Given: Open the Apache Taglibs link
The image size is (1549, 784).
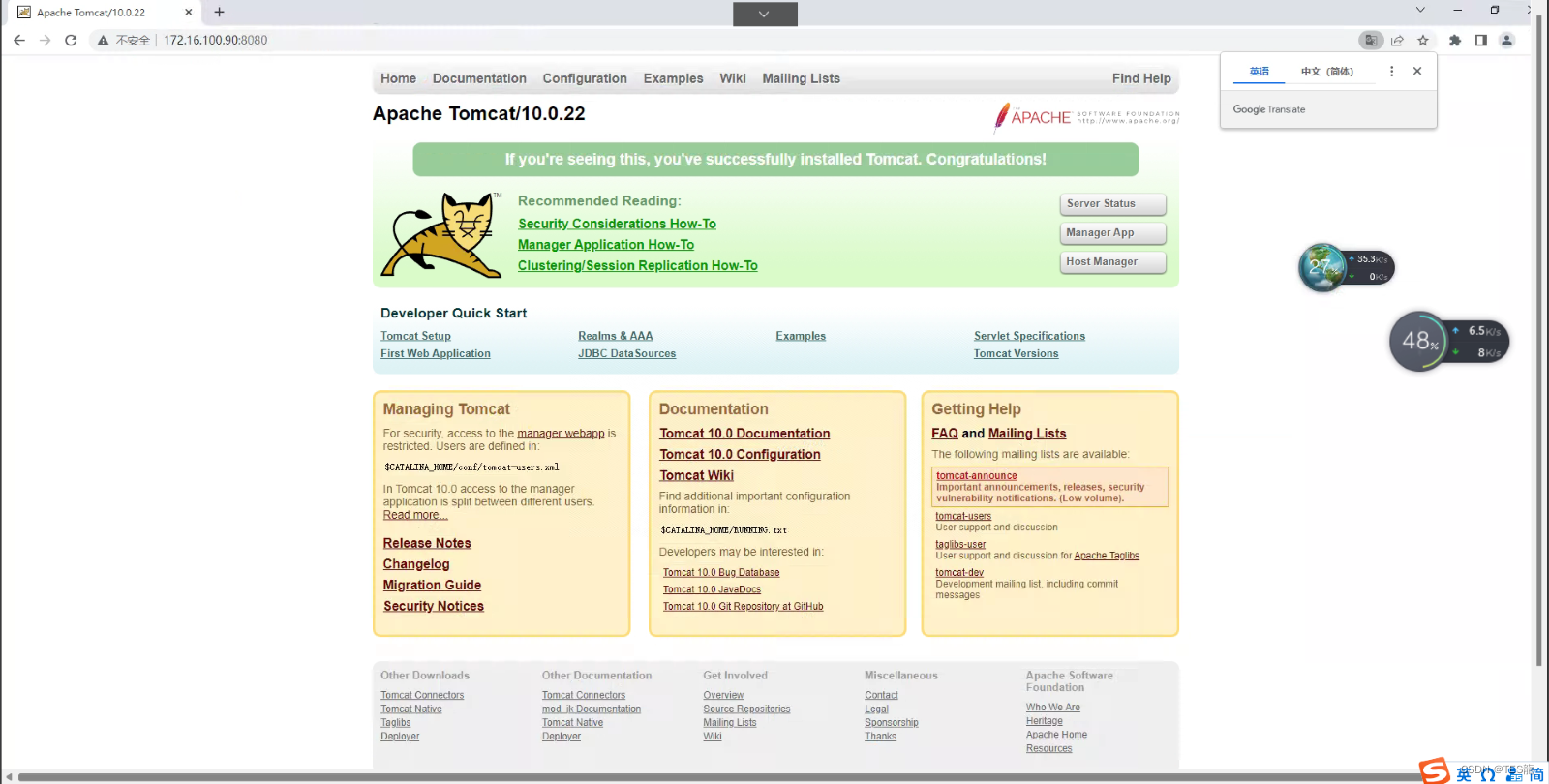Looking at the screenshot, I should [x=1107, y=556].
